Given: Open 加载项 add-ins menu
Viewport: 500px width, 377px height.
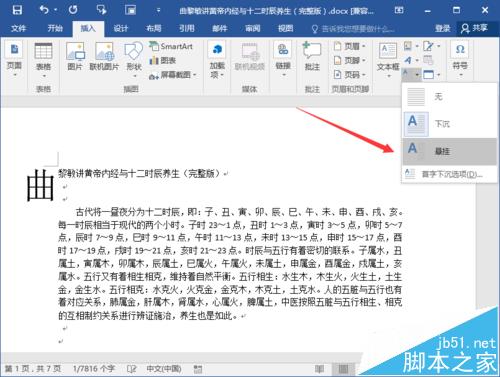Looking at the screenshot, I should click(x=217, y=60).
